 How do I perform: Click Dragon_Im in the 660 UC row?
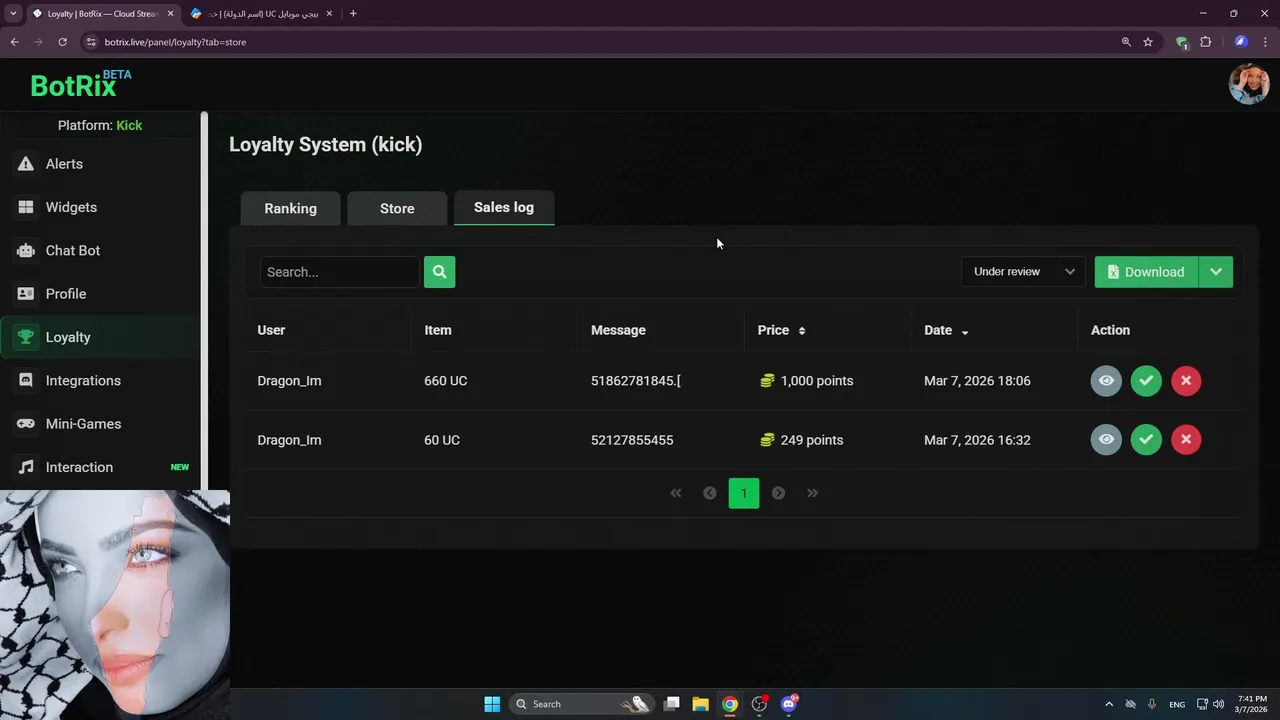point(289,381)
